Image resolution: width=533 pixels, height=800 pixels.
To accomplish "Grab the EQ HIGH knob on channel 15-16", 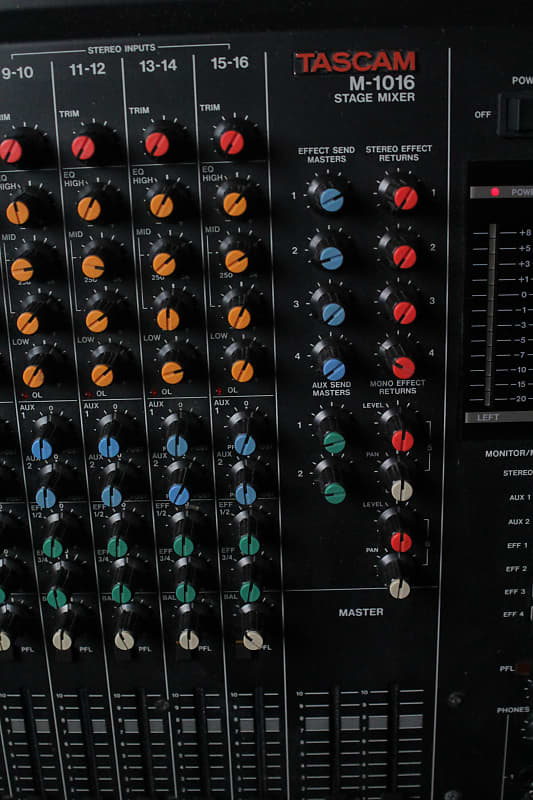I will click(235, 204).
